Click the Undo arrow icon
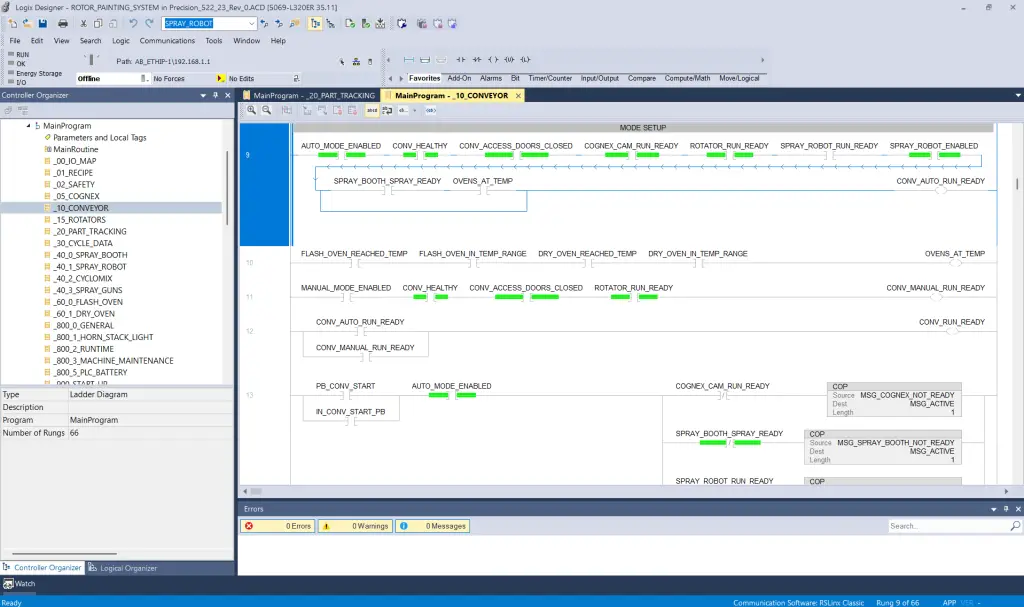 [x=133, y=24]
